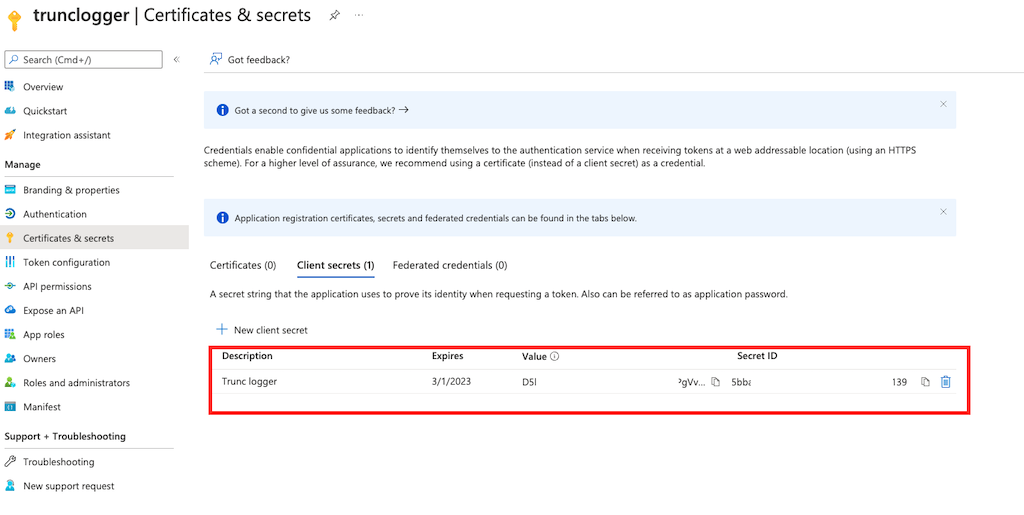Click the New client secret plus icon
The width and height of the screenshot is (1024, 515).
[x=222, y=330]
